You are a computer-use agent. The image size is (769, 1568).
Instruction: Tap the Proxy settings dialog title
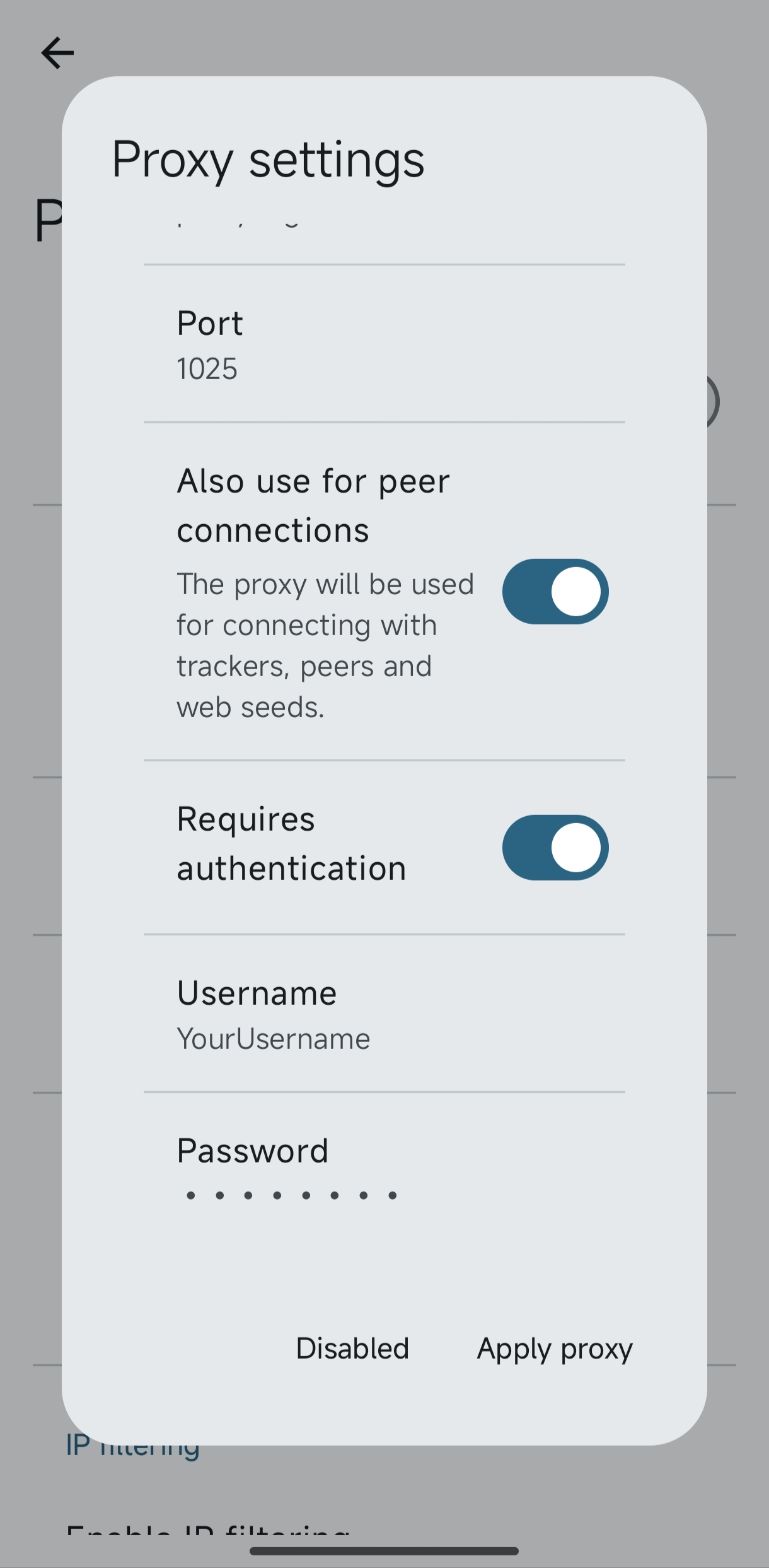[x=268, y=160]
